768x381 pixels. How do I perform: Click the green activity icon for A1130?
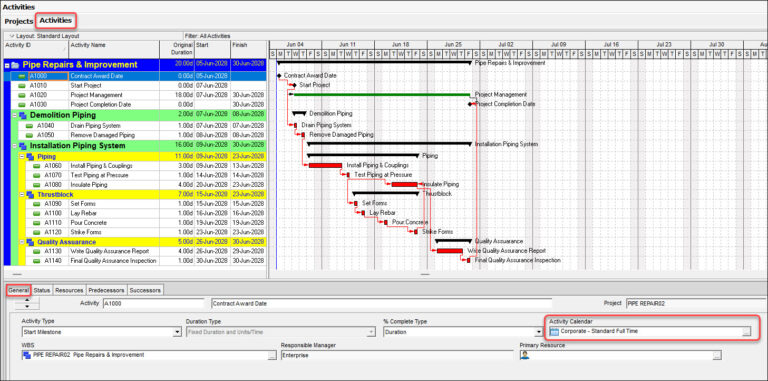click(36, 251)
